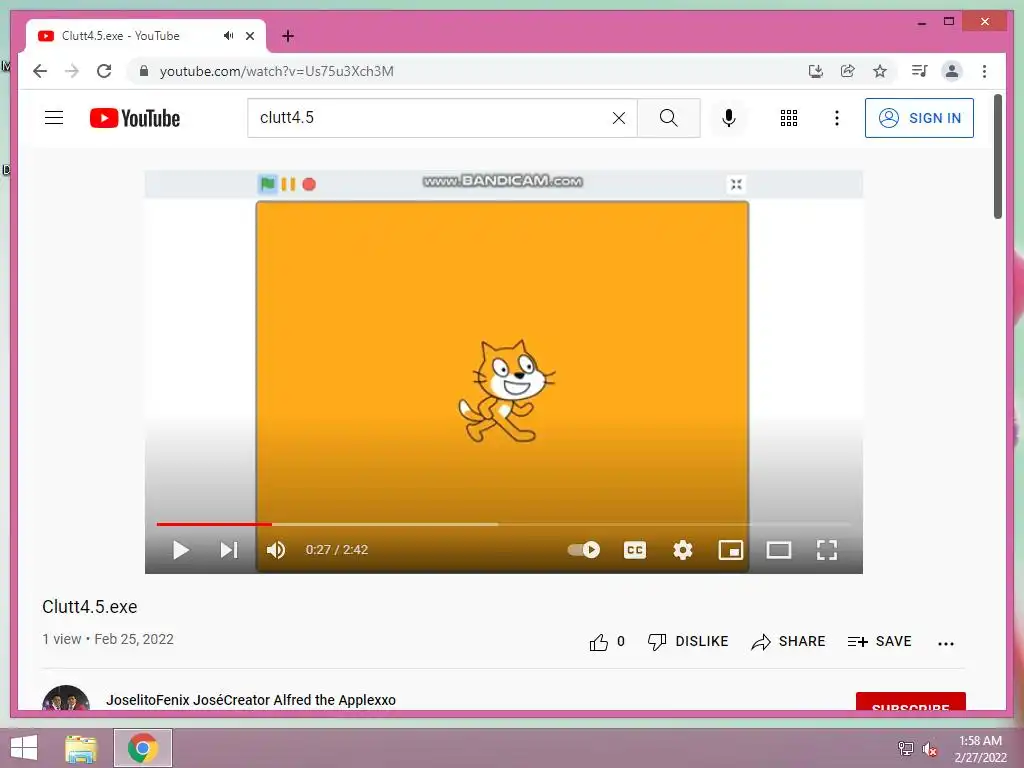Image resolution: width=1024 pixels, height=768 pixels.
Task: Click the exit fullscreen icon in Scratch video
Action: click(736, 184)
